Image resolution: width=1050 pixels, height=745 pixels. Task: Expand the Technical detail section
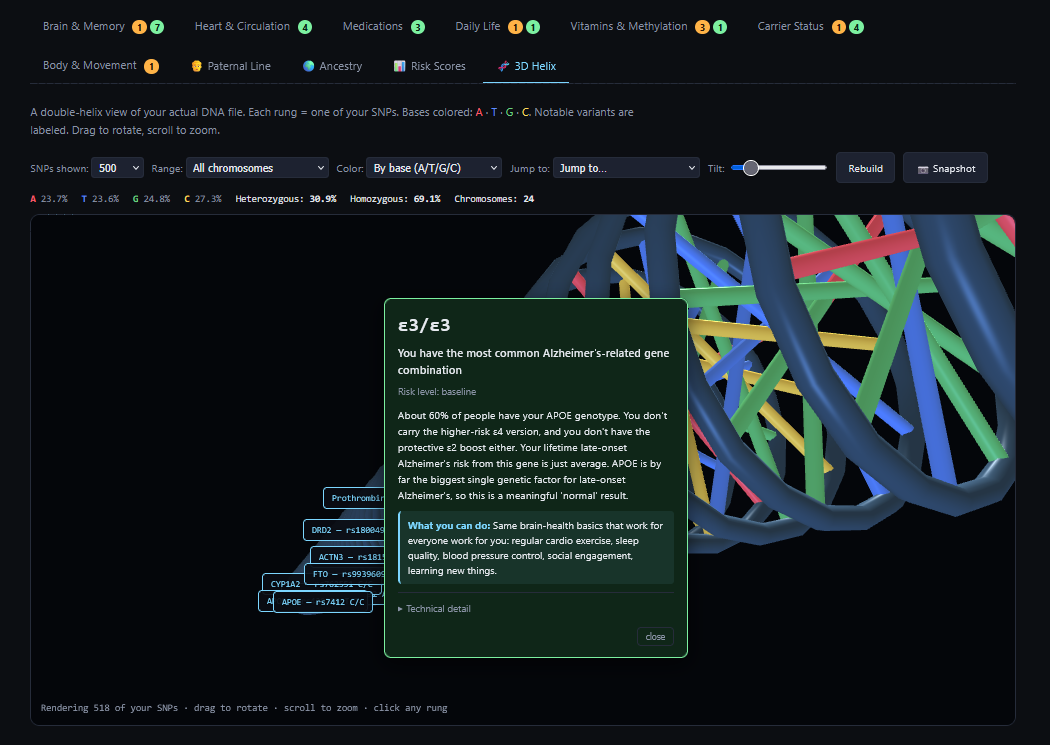[435, 608]
